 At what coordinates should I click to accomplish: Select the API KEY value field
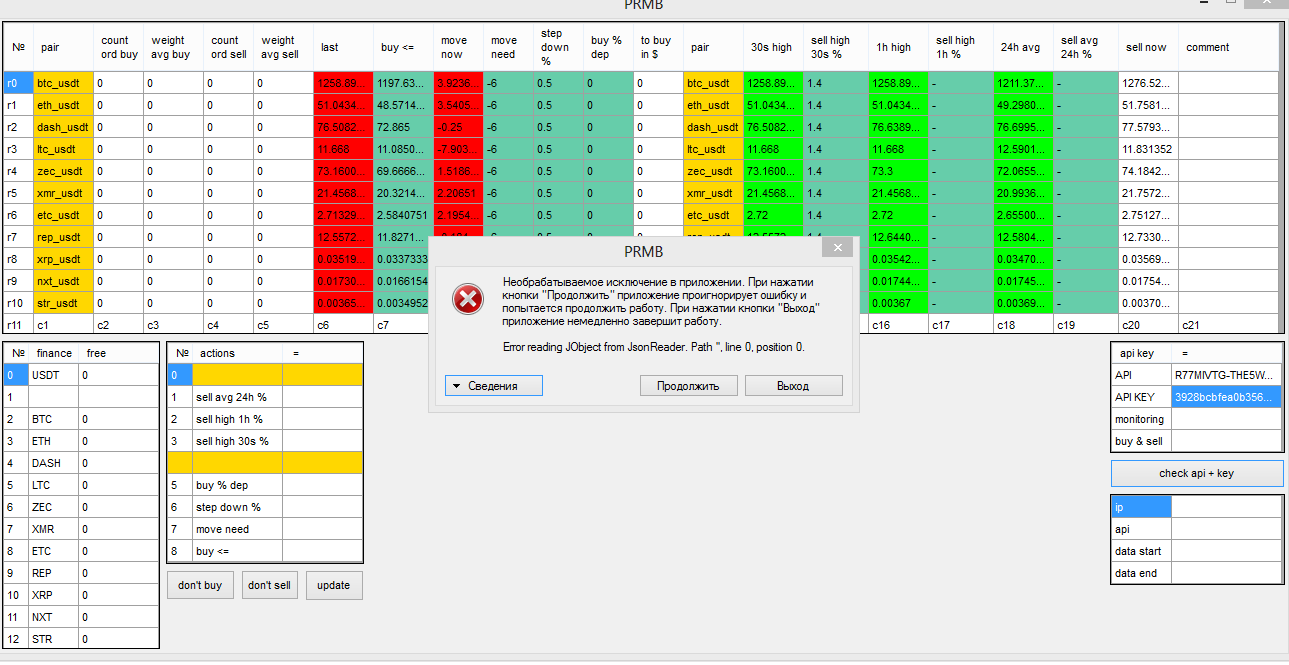1226,397
